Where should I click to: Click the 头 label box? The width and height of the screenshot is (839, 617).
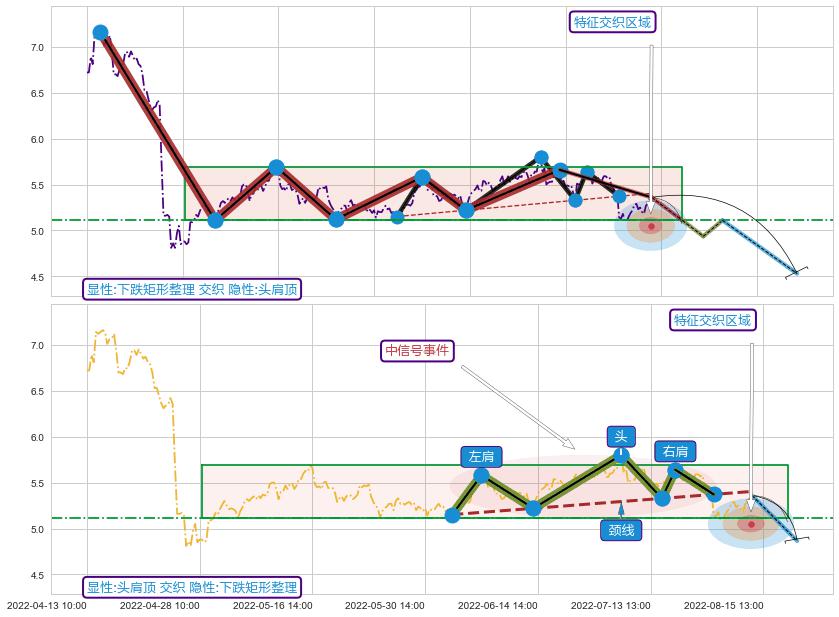621,436
